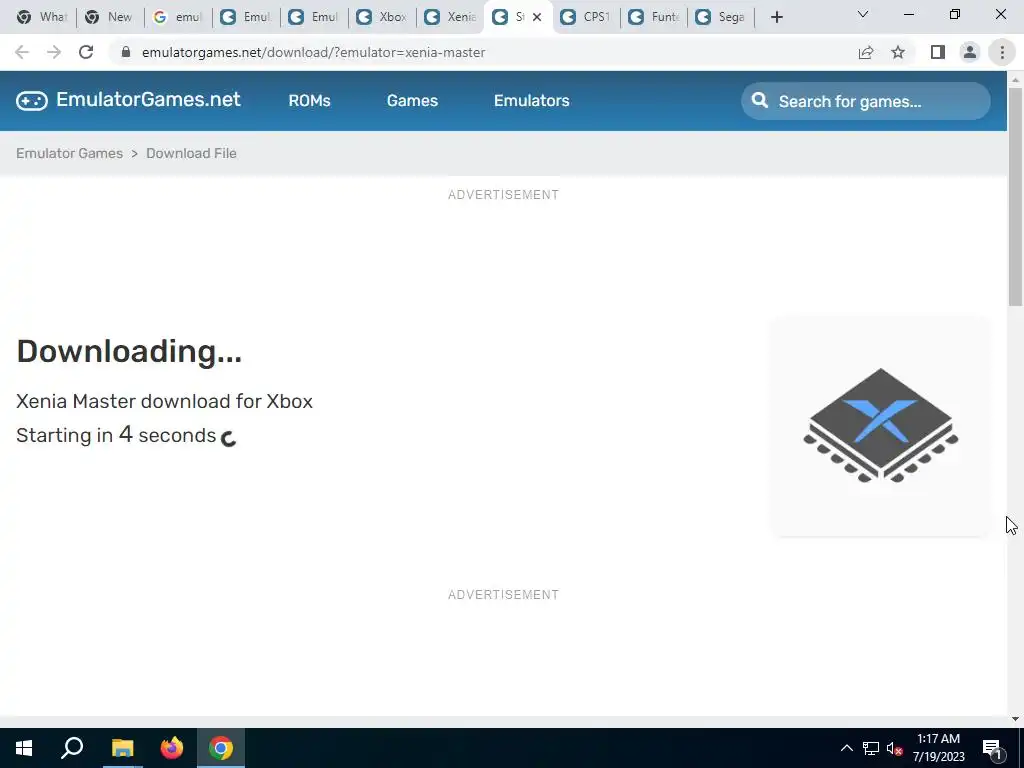Open the Windows Start menu
The image size is (1024, 768).
coord(24,748)
